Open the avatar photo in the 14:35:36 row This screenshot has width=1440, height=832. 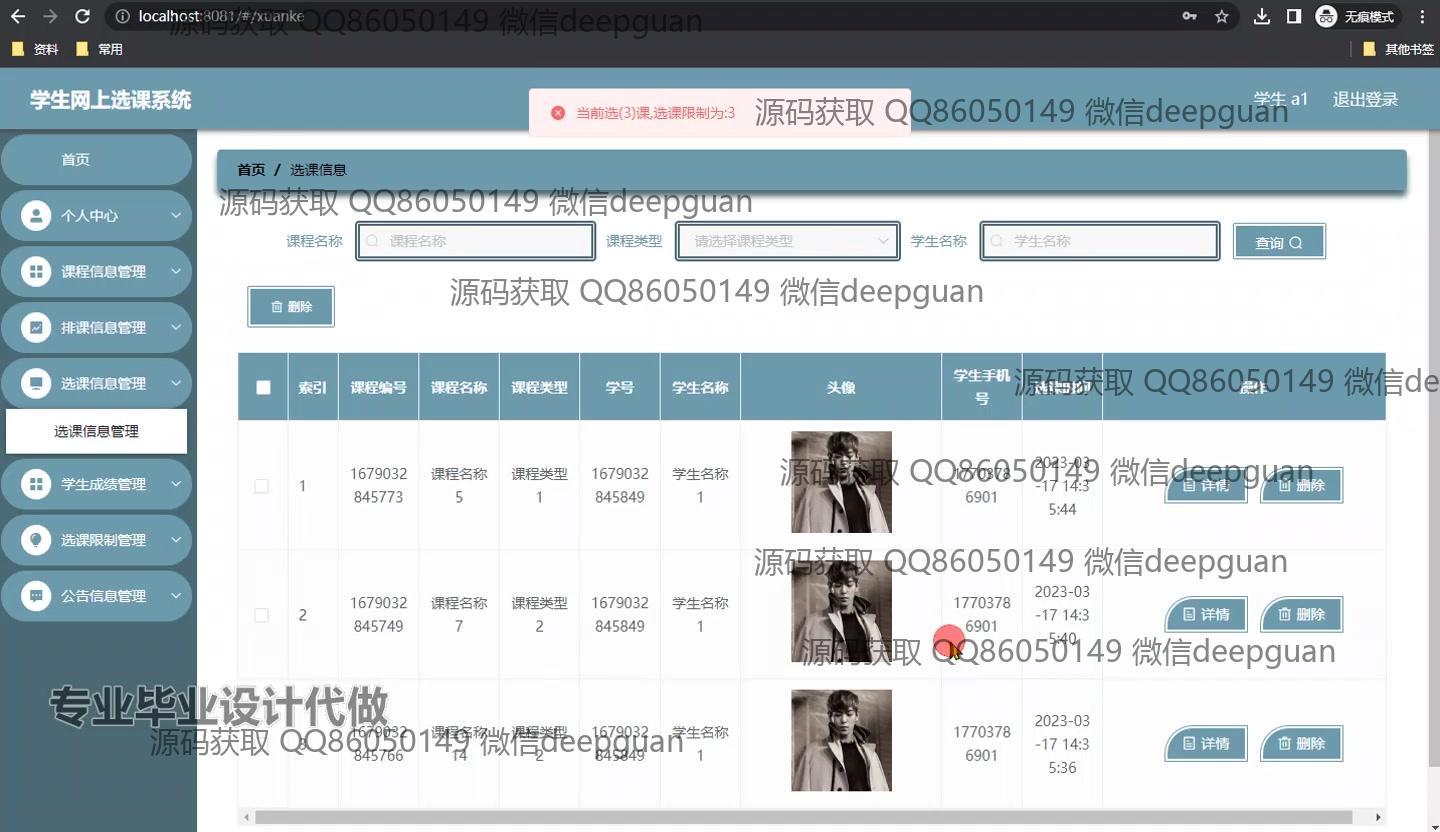(x=841, y=740)
